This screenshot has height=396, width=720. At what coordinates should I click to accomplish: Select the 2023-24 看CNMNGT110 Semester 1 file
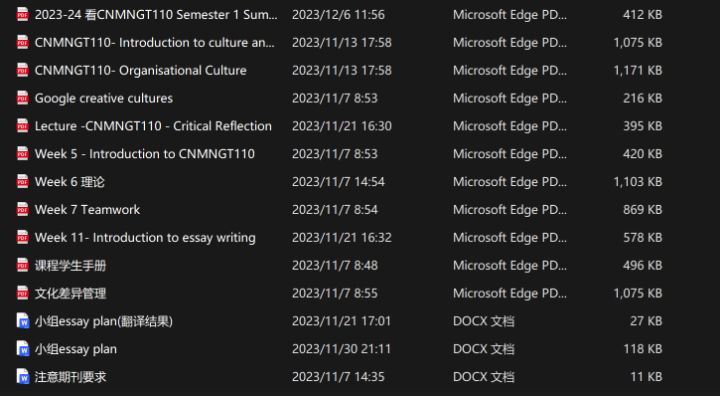(156, 15)
